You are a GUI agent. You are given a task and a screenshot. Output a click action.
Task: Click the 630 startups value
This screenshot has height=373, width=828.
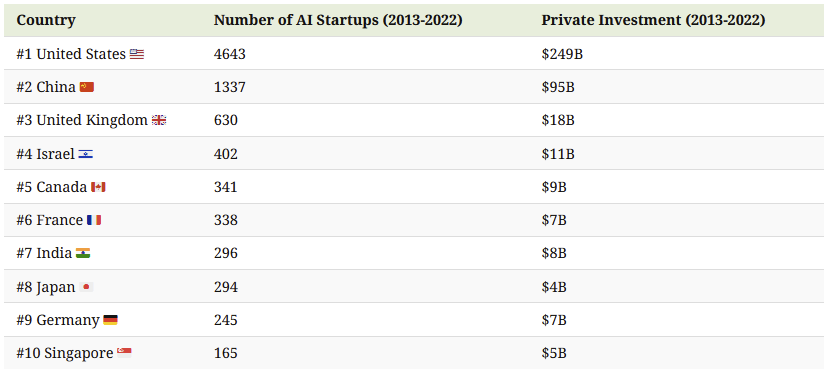[226, 120]
